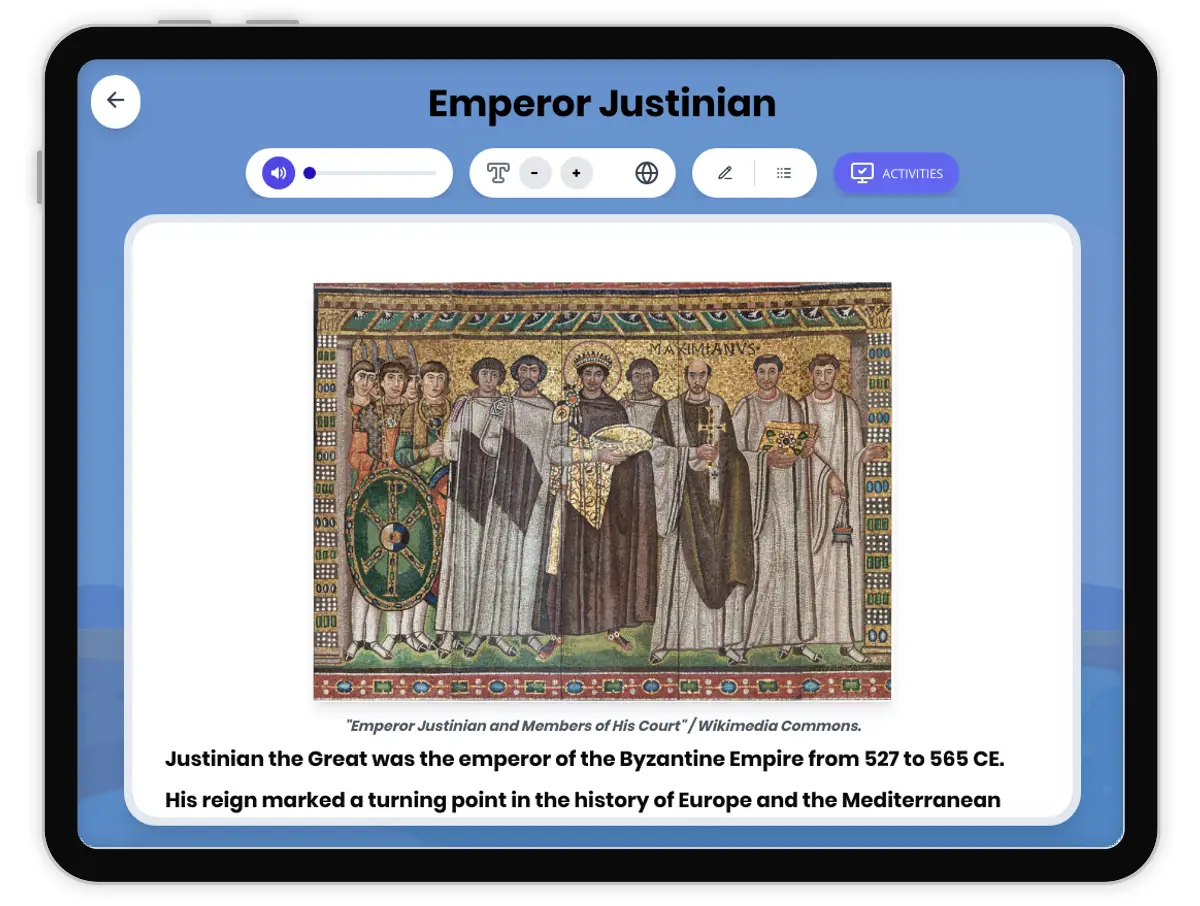This screenshot has width=1200, height=906.
Task: Click the Emperor Justinian page title
Action: click(x=601, y=103)
